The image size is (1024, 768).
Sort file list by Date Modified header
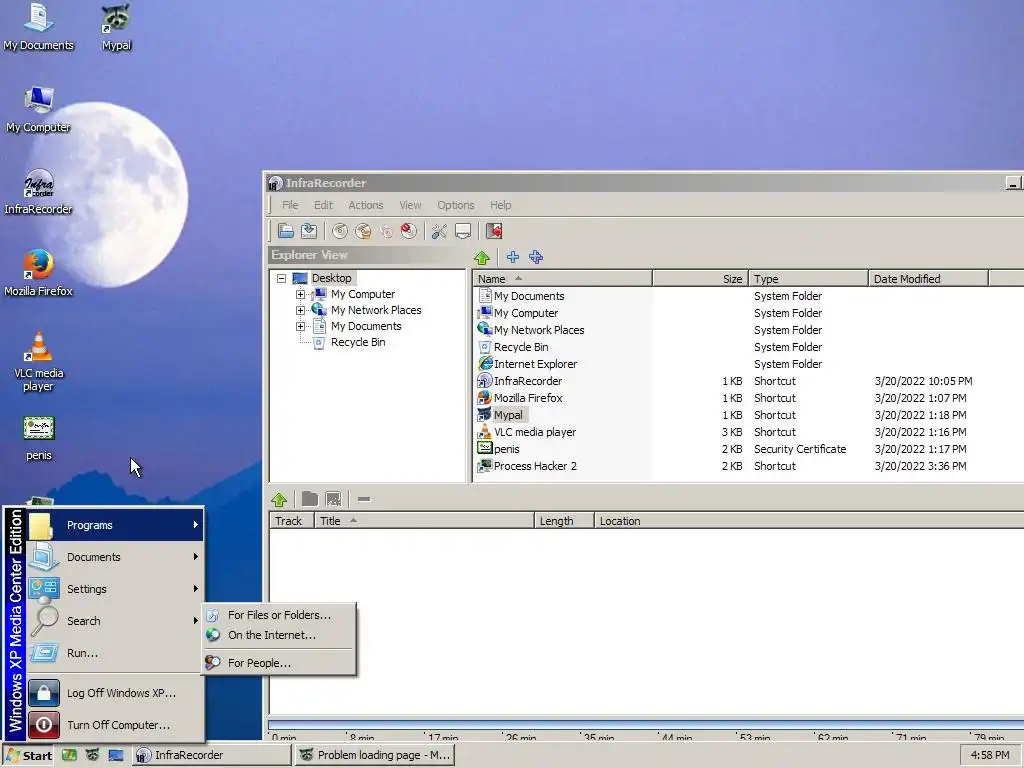[929, 279]
